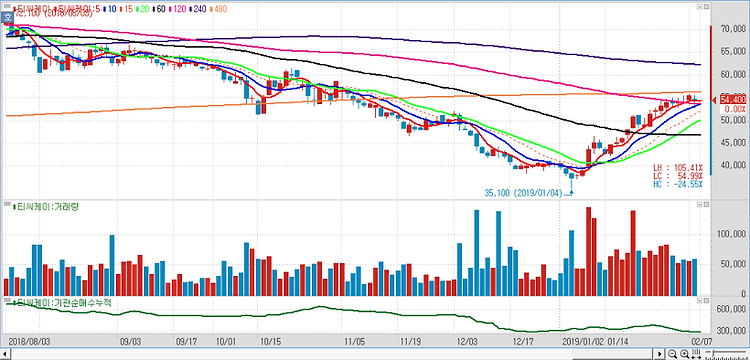Image resolution: width=750 pixels, height=360 pixels.
Task: Select the 10-day moving average legend
Action: click(x=110, y=9)
